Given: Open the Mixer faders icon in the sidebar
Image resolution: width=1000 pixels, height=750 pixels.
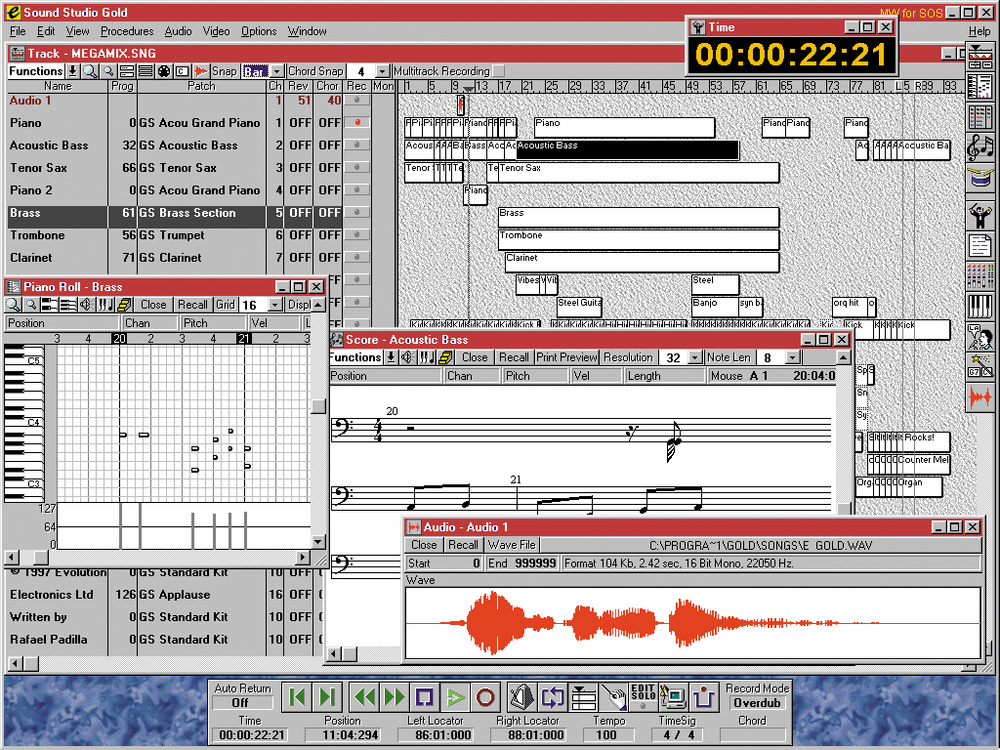Looking at the screenshot, I should point(980,275).
